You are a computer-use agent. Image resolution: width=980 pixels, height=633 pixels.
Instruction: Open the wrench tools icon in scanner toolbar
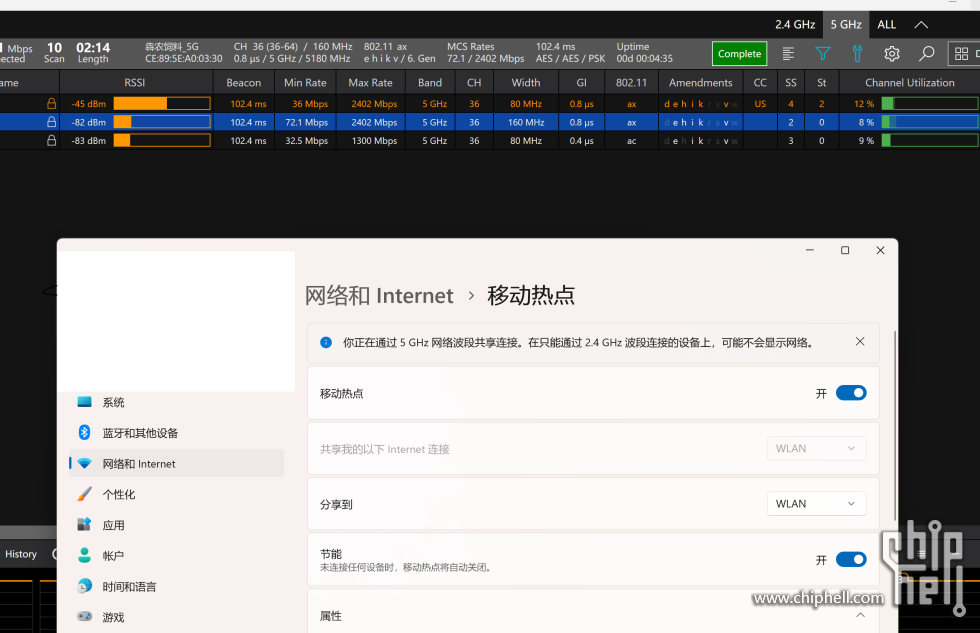click(858, 54)
